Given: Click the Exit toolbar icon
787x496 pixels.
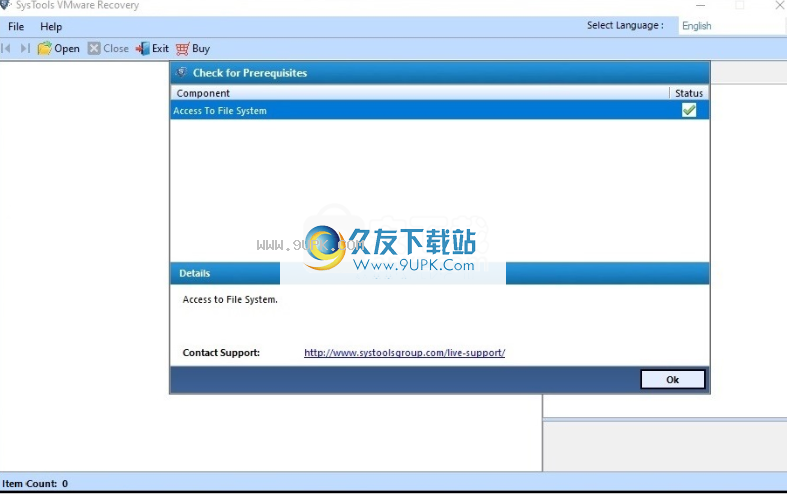Looking at the screenshot, I should tap(143, 49).
